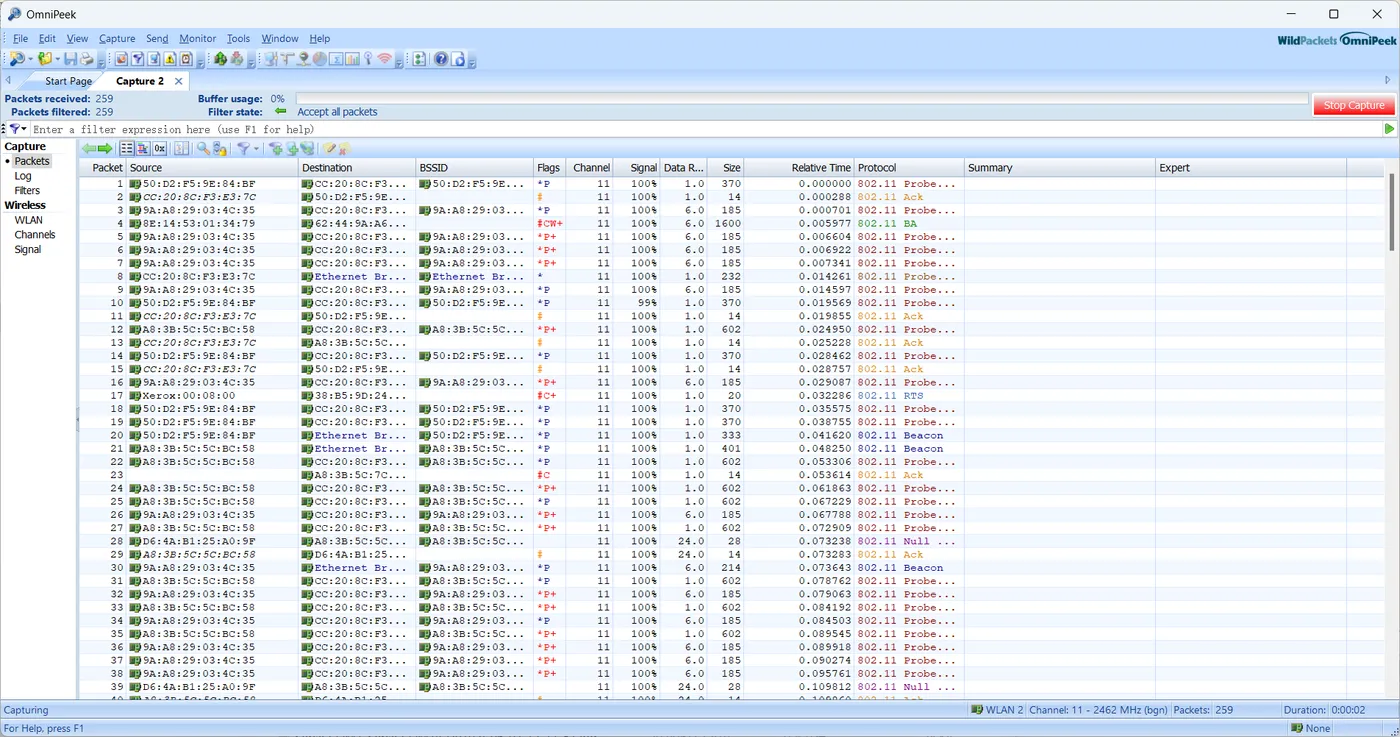Image resolution: width=1400 pixels, height=737 pixels.
Task: Open Channels under Wireless sidebar
Action: [35, 235]
